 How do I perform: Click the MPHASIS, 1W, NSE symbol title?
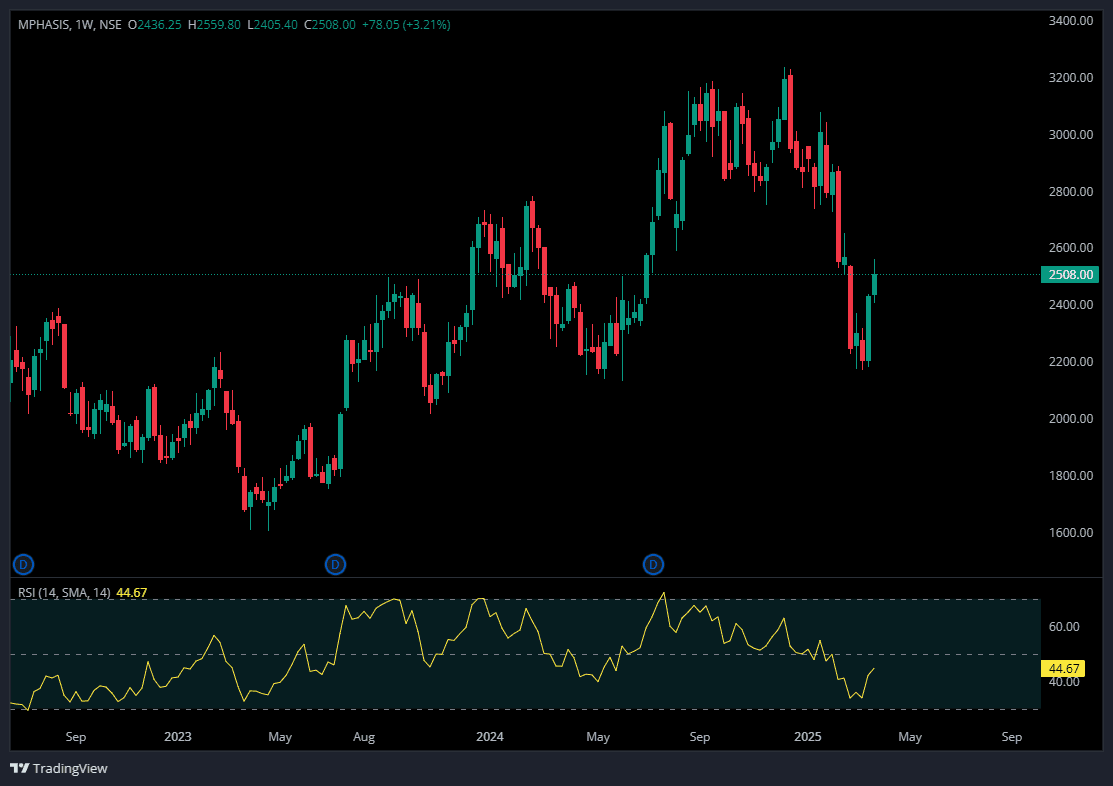[70, 25]
